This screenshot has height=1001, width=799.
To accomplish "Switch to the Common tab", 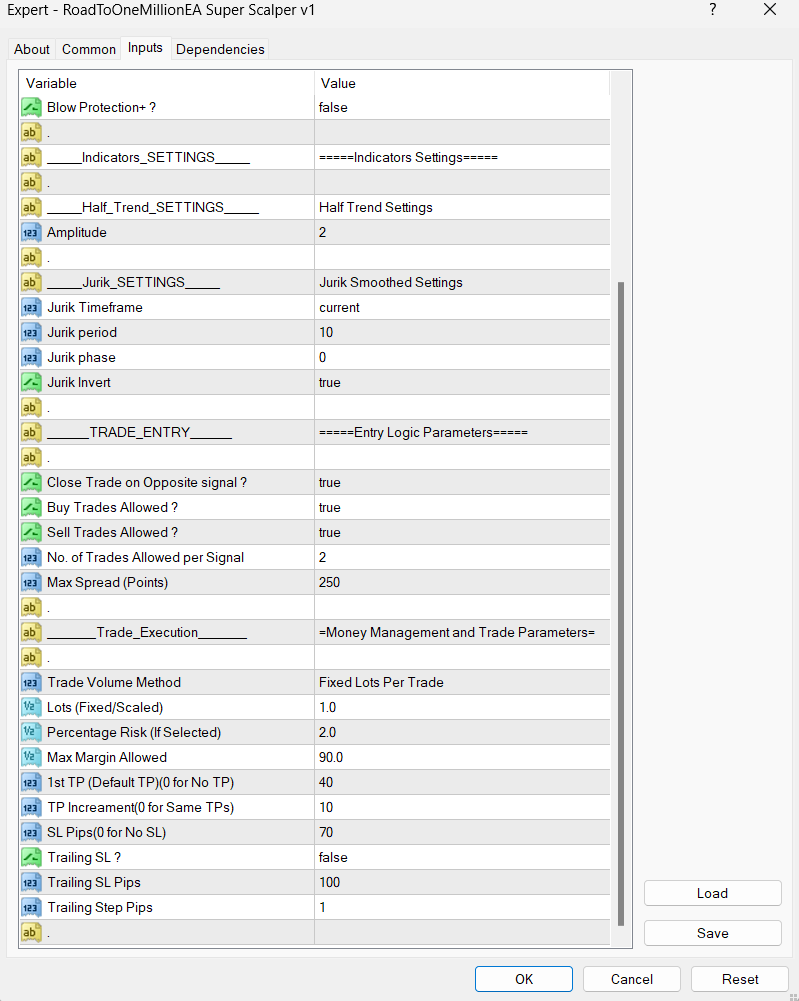I will click(88, 49).
